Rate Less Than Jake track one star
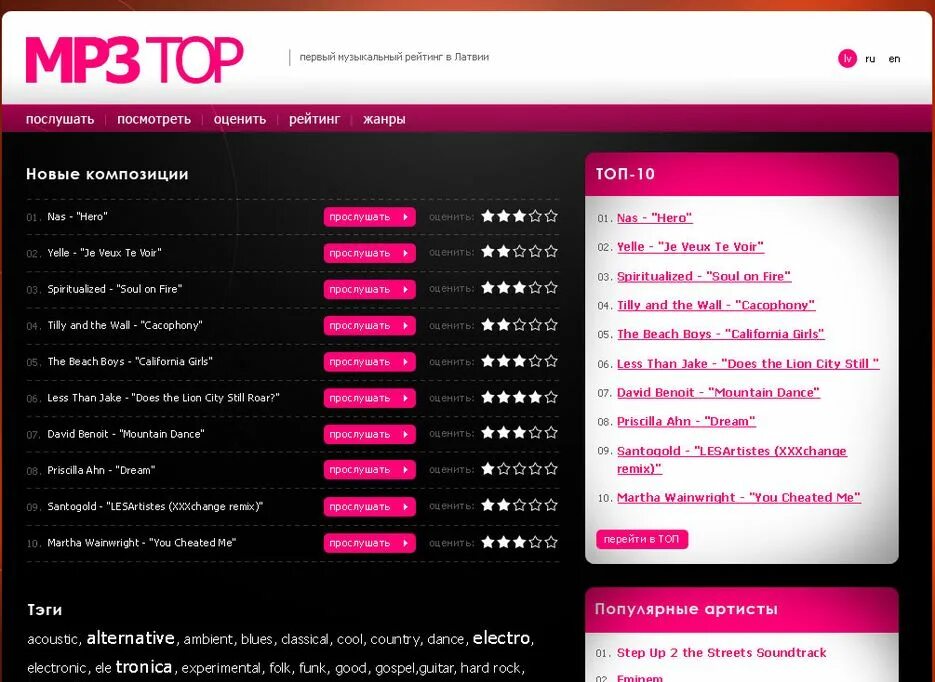 coord(488,397)
